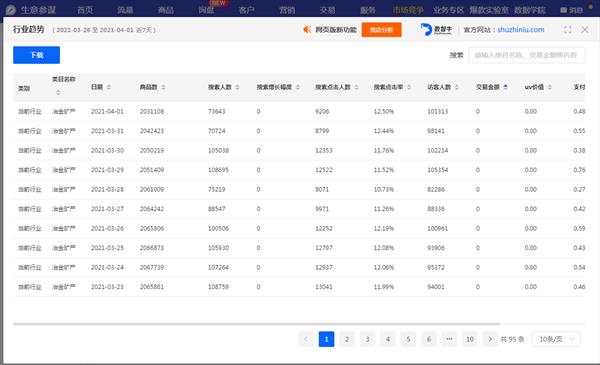
Task: Close the 行业趋势 dialog
Action: pos(585,29)
